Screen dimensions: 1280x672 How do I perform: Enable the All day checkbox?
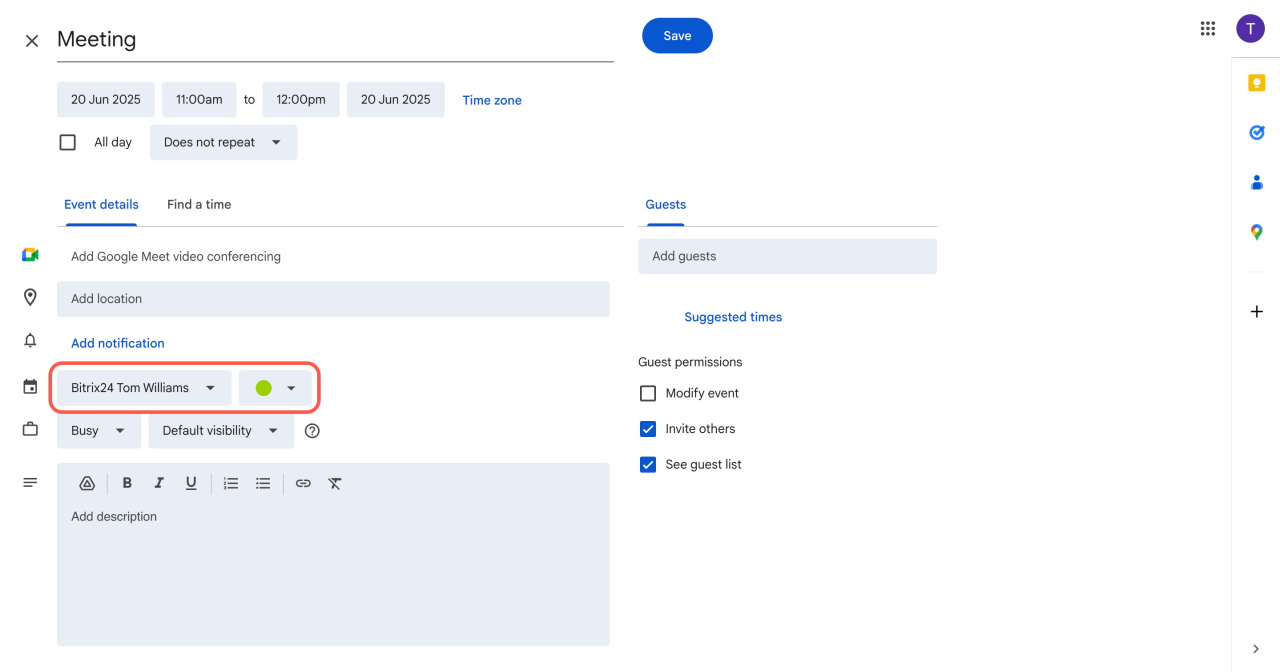(x=68, y=142)
